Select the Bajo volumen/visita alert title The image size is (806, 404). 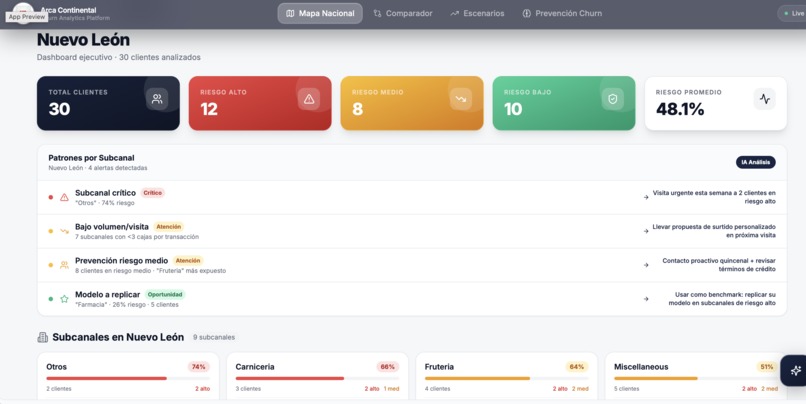(x=112, y=227)
